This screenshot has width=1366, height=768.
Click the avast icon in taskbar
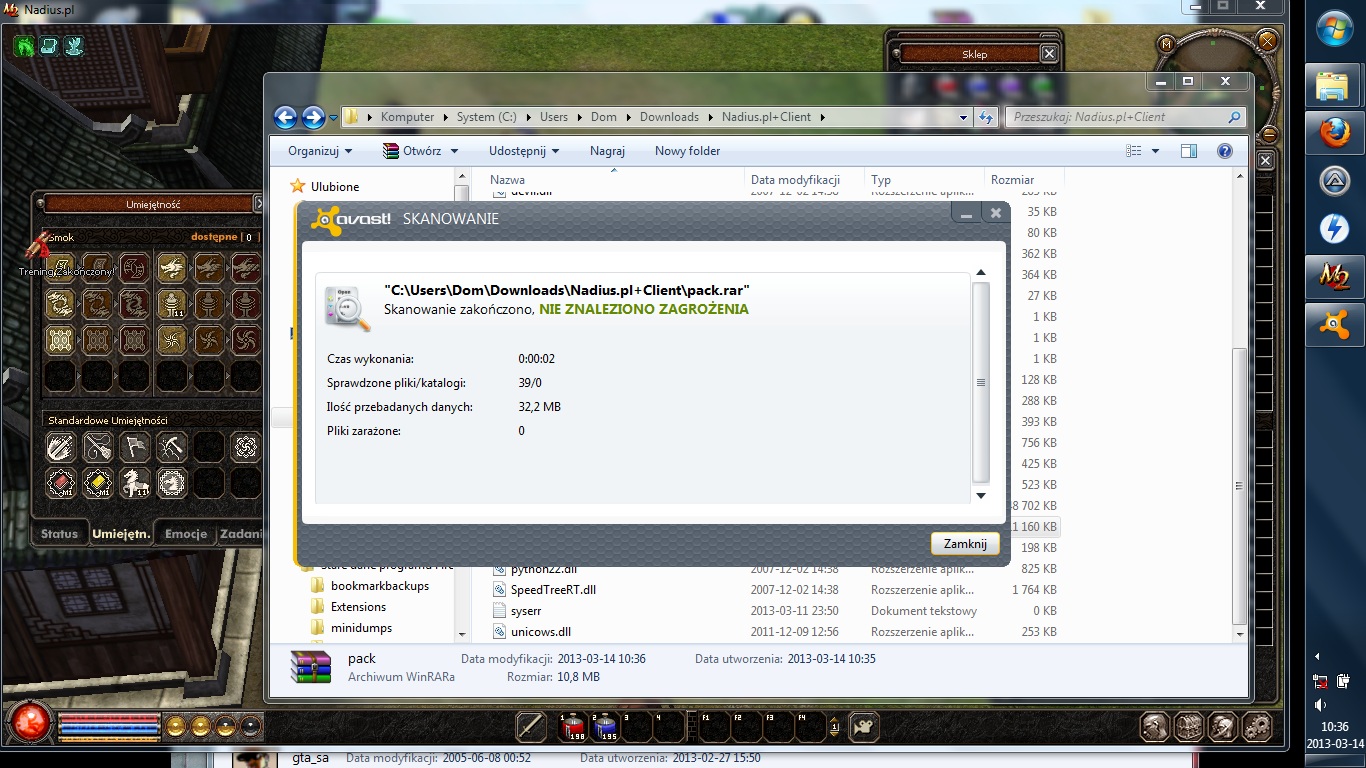pyautogui.click(x=1334, y=325)
